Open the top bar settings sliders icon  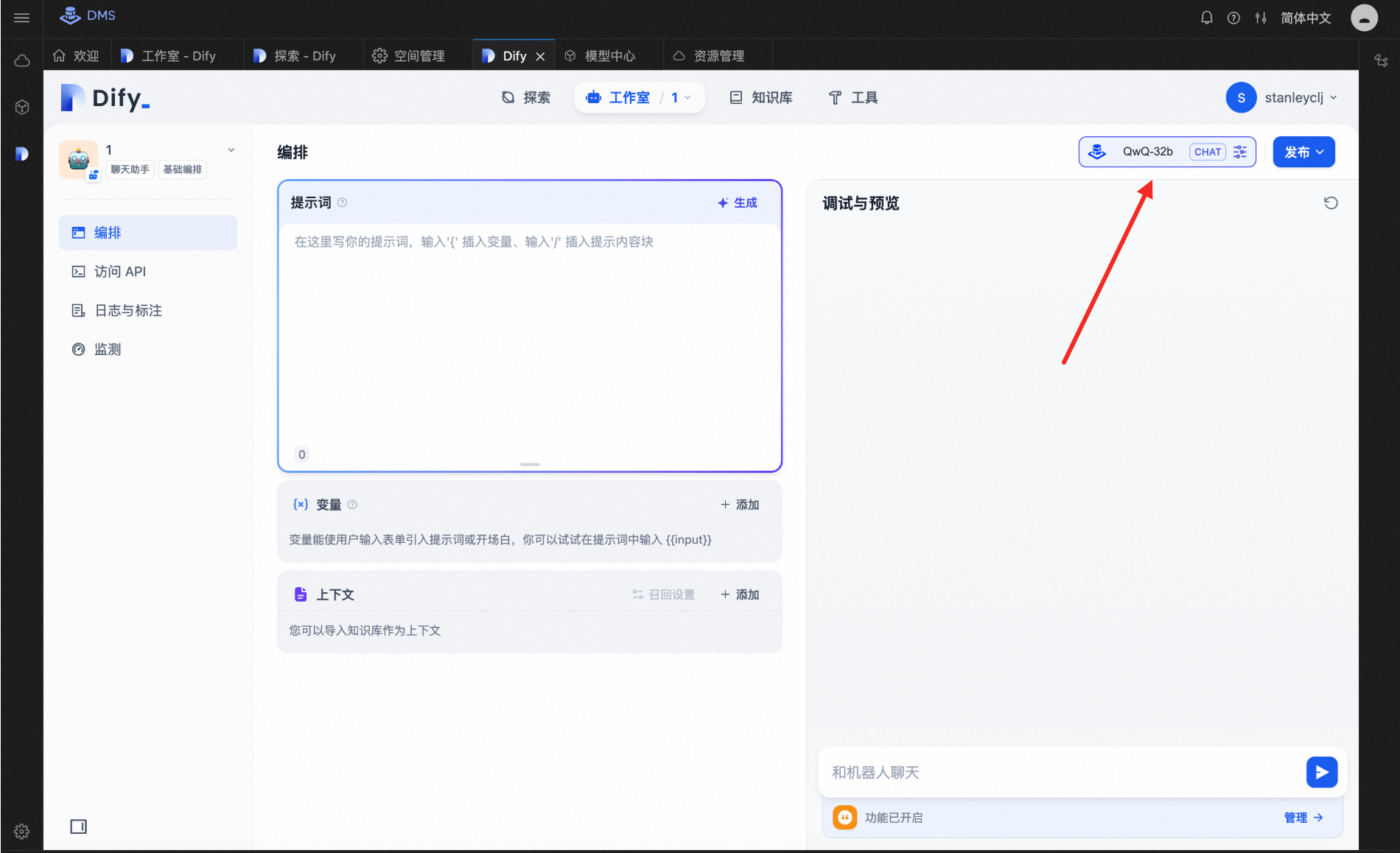click(x=1261, y=18)
